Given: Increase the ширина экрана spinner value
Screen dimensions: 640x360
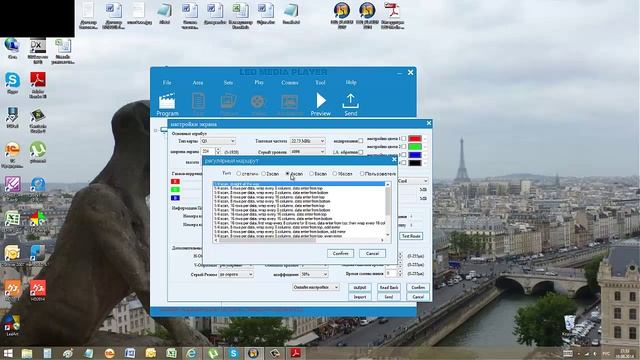Looking at the screenshot, I should (x=218, y=150).
